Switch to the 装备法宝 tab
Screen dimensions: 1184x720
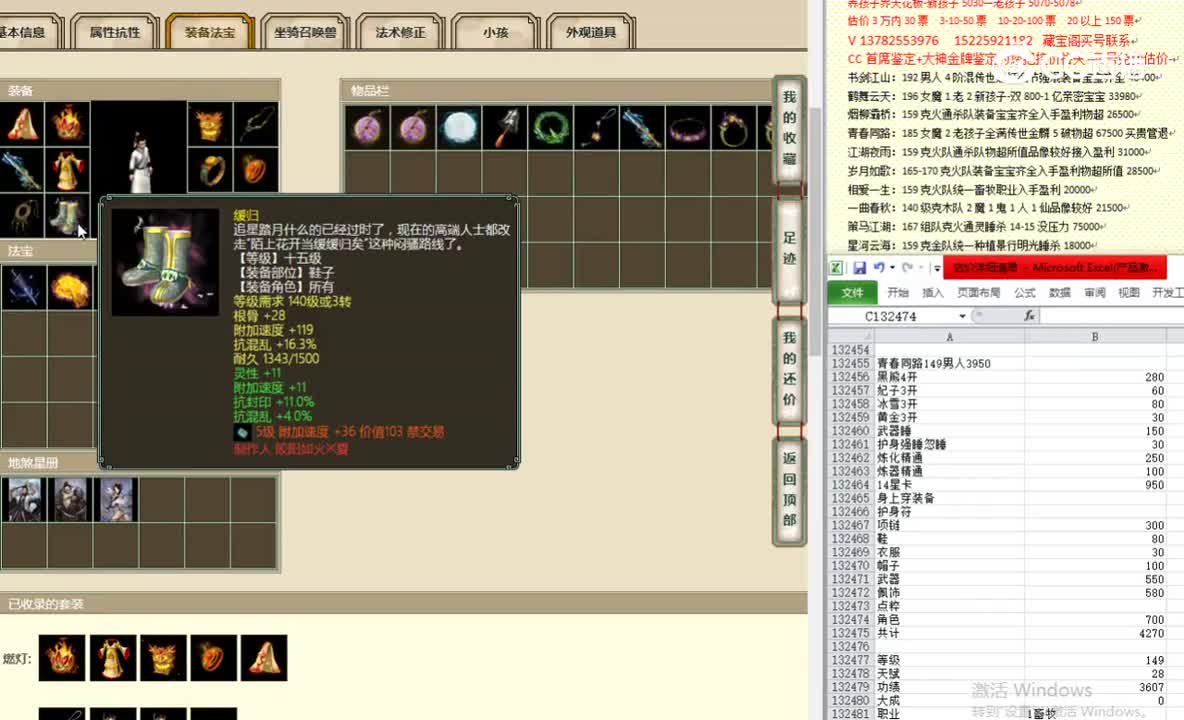pyautogui.click(x=210, y=32)
